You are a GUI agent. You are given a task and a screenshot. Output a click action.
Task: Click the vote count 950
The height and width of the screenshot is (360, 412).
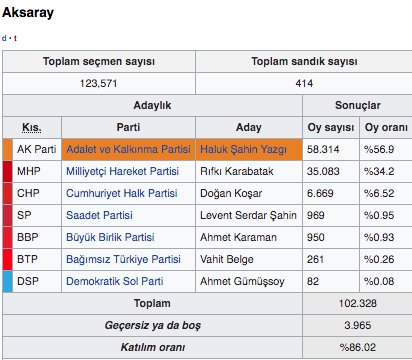point(316,237)
